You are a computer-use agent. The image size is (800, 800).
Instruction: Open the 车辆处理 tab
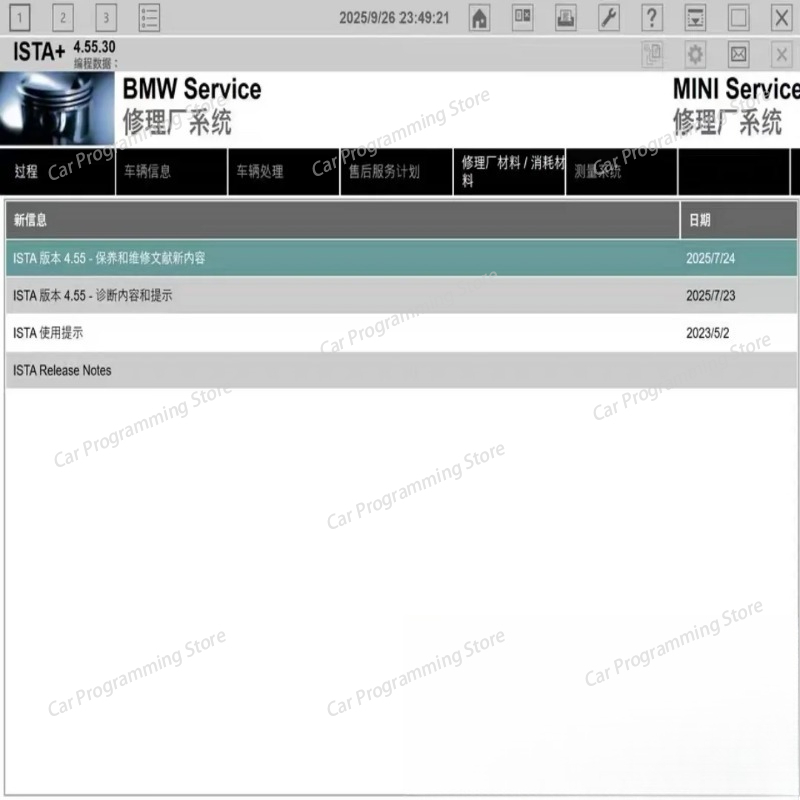click(x=284, y=171)
